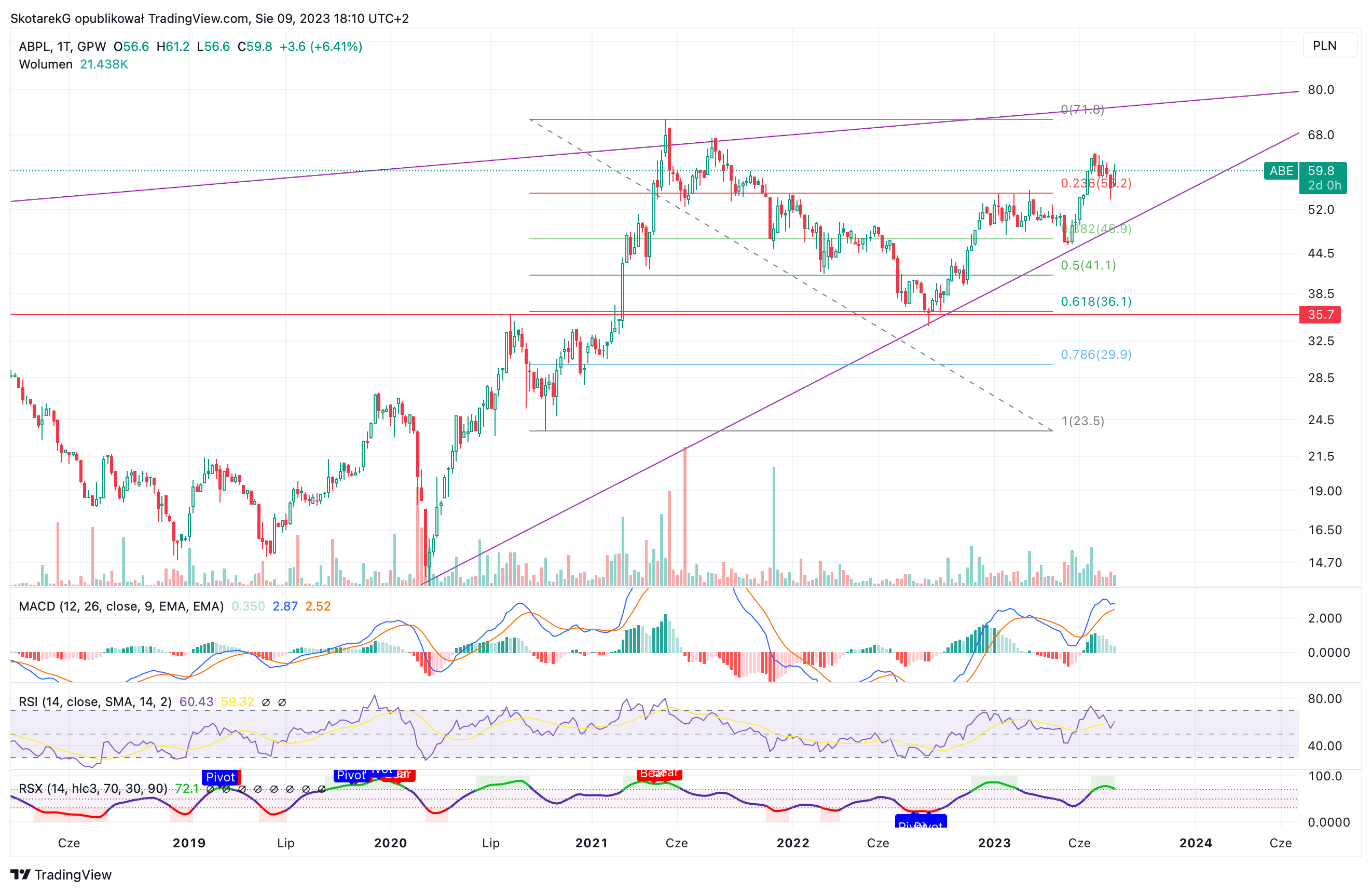Select the RSI value 60.43
1372x893 pixels.
[x=196, y=702]
